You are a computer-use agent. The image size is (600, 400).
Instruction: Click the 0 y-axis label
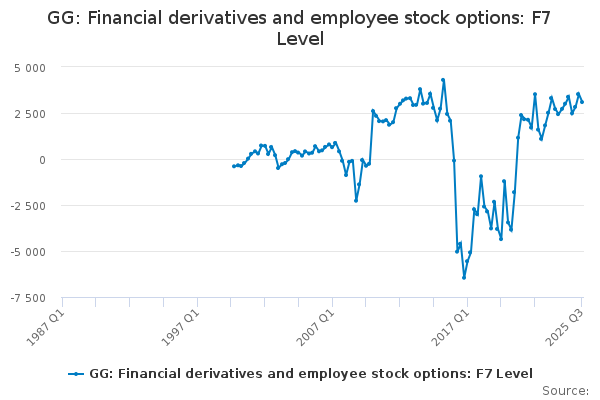coord(41,160)
